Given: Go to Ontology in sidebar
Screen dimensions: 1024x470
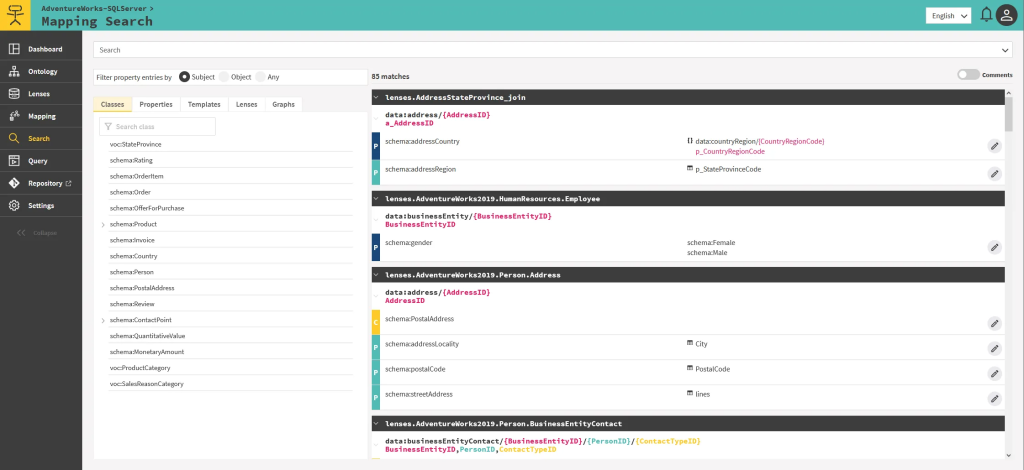Looking at the screenshot, I should [41, 72].
